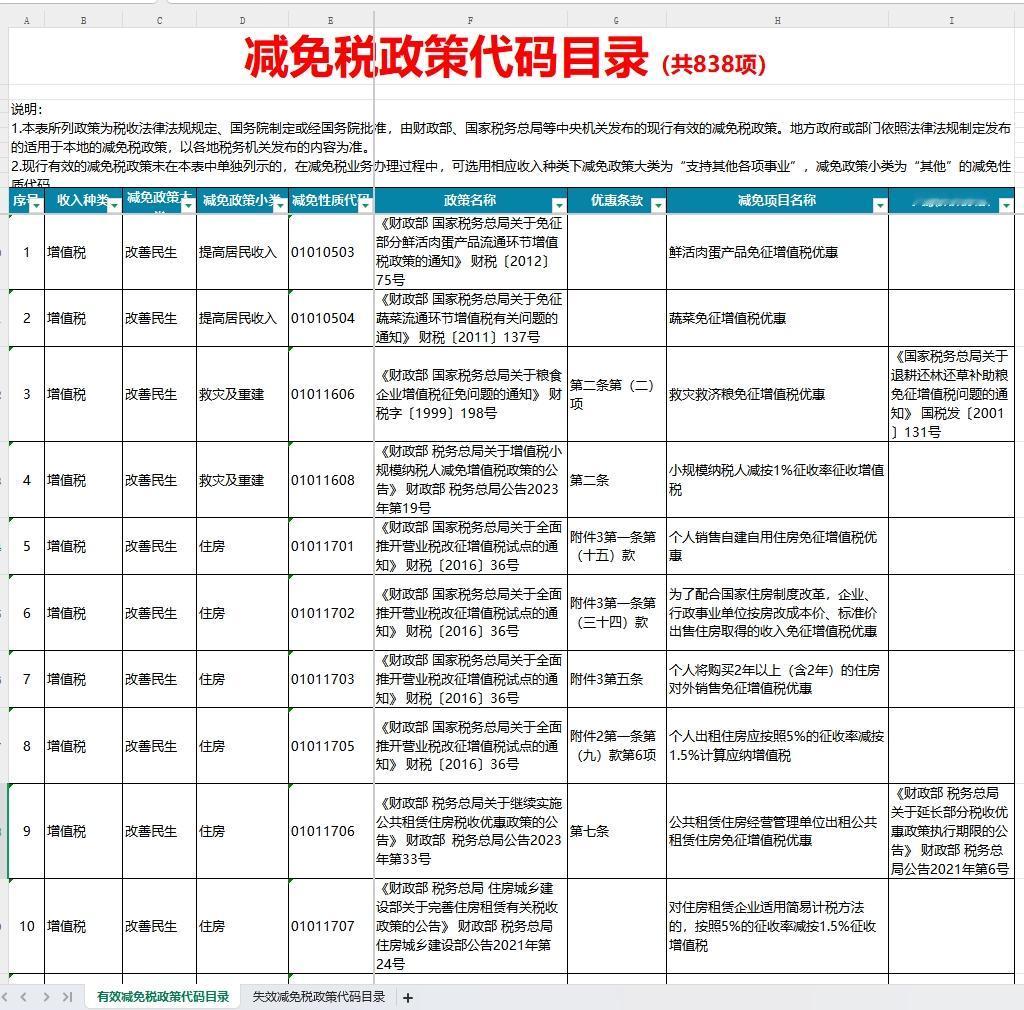Click cell 救灾救济粮免征增值税优惠

click(777, 394)
